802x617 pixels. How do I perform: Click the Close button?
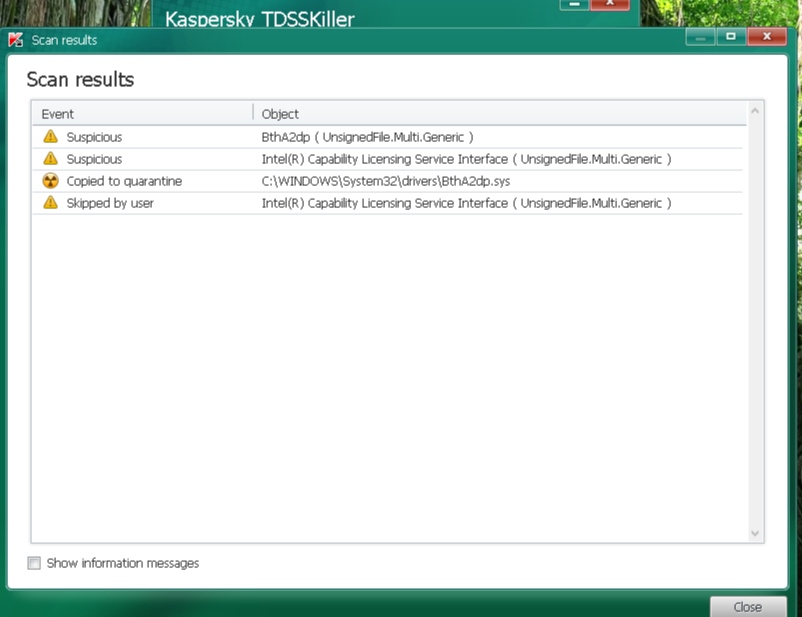tap(748, 607)
